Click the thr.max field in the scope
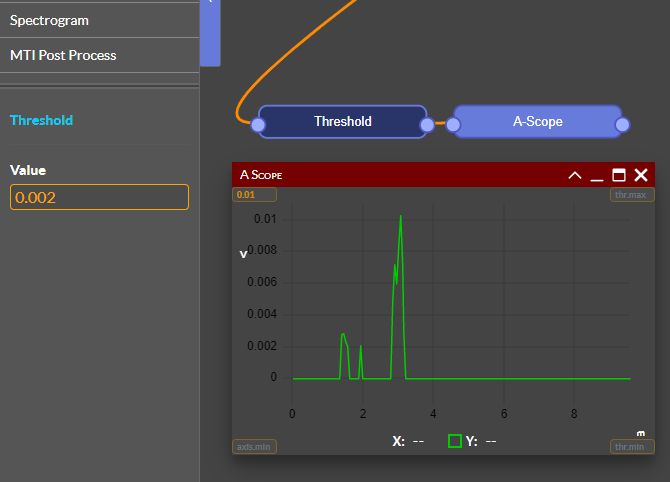Viewport: 670px width, 482px height. coord(631,195)
